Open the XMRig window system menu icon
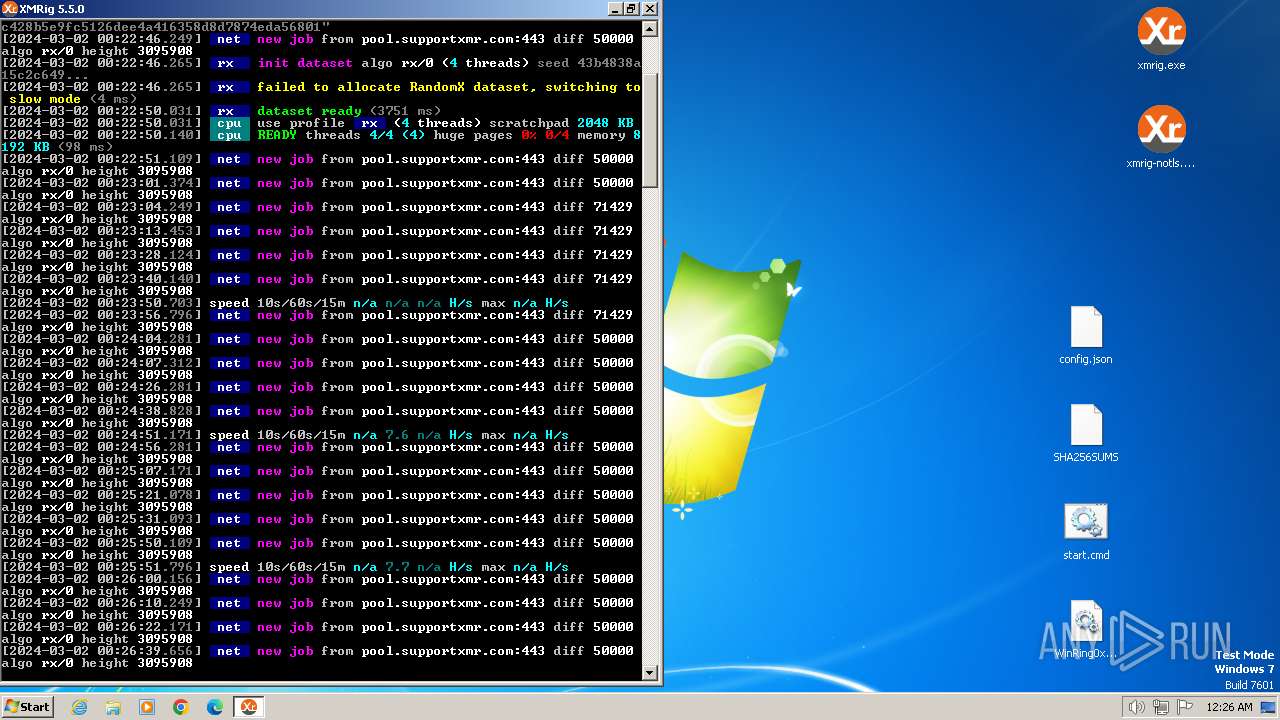 tap(9, 9)
